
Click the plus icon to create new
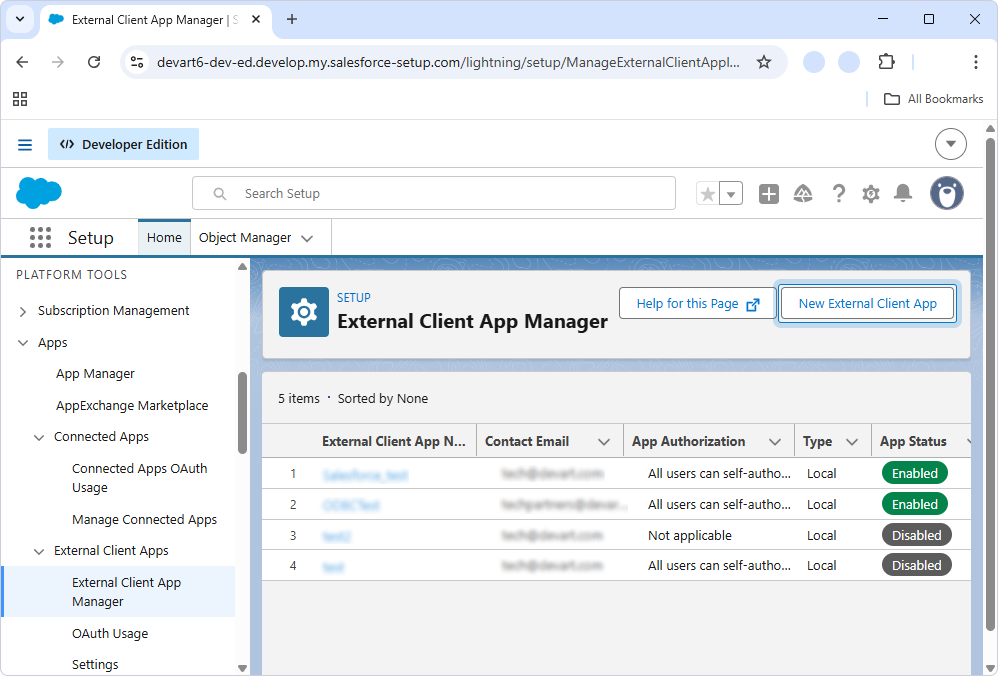coord(769,193)
